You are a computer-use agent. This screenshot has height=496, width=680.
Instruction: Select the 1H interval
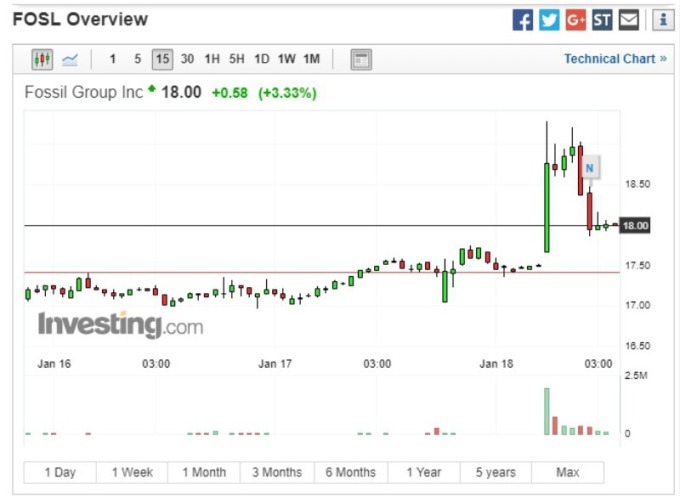(212, 59)
